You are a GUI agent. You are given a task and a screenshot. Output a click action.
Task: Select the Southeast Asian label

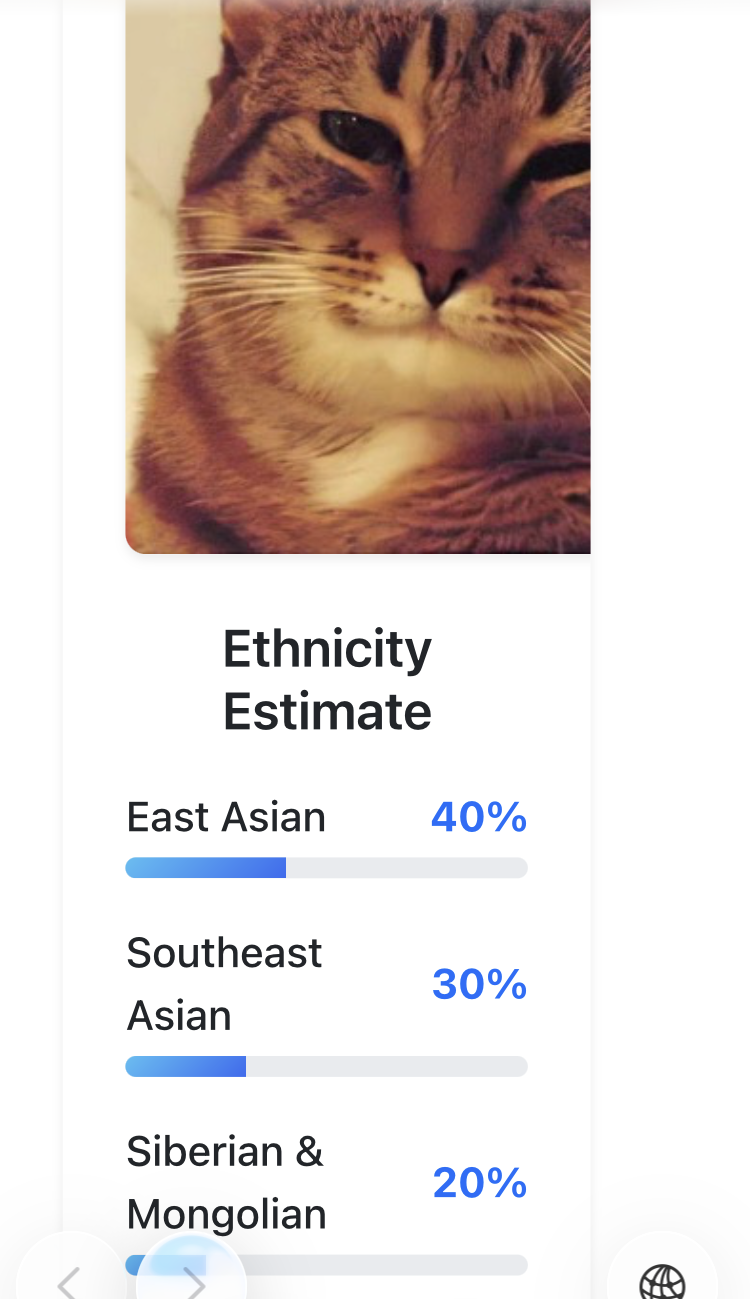(x=224, y=984)
